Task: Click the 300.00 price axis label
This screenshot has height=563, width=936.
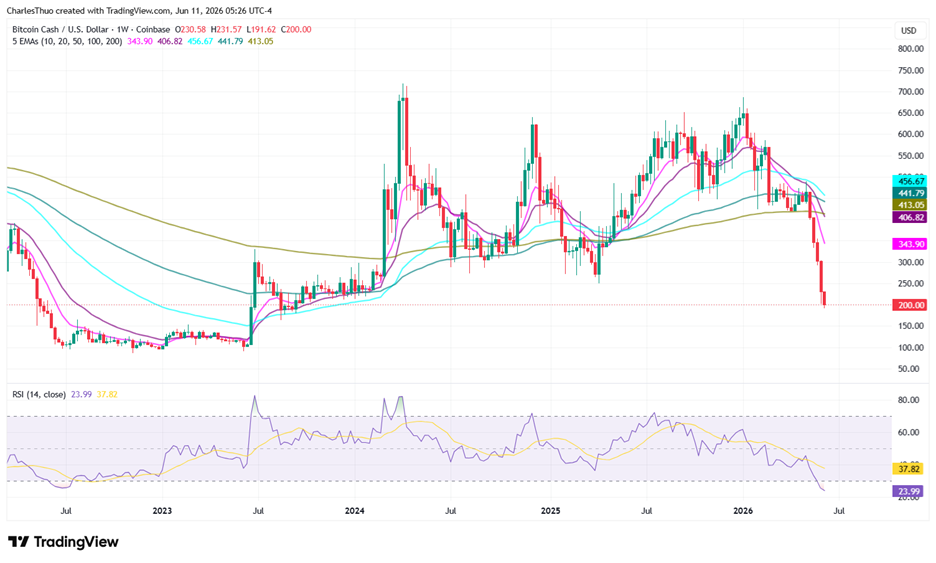Action: click(x=911, y=262)
